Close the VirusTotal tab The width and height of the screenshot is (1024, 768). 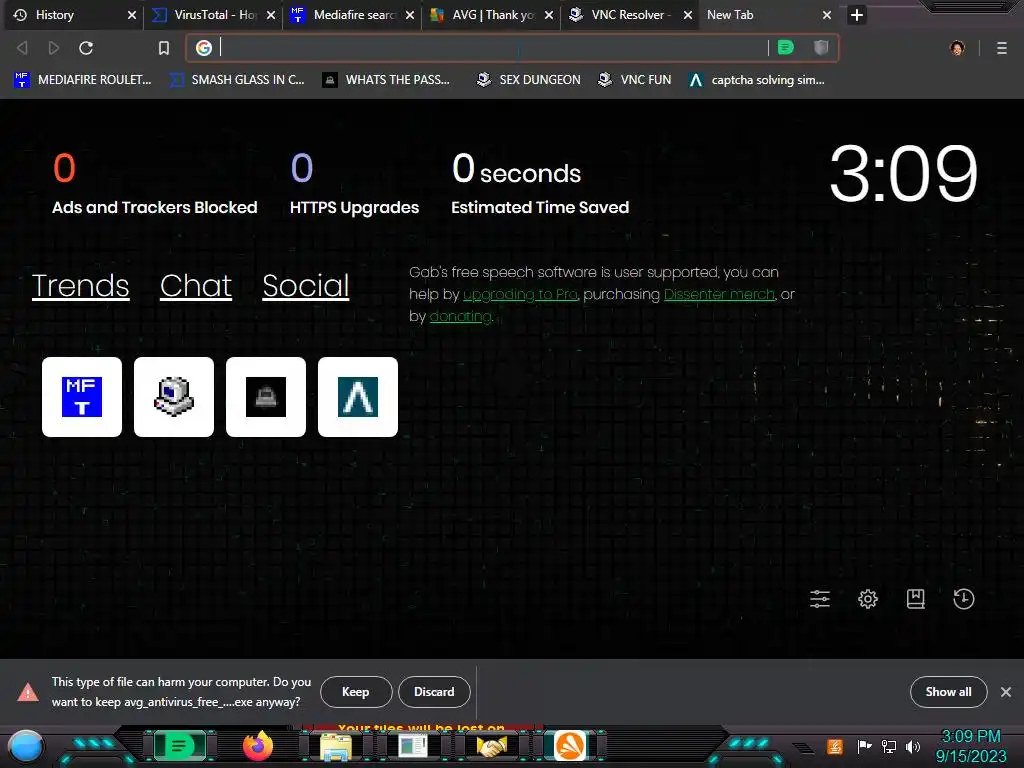[270, 15]
